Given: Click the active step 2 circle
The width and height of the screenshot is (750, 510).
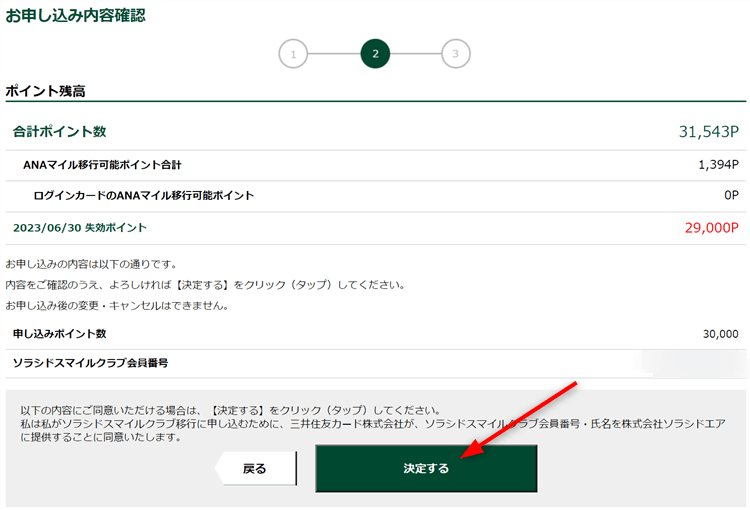Looking at the screenshot, I should coord(375,54).
